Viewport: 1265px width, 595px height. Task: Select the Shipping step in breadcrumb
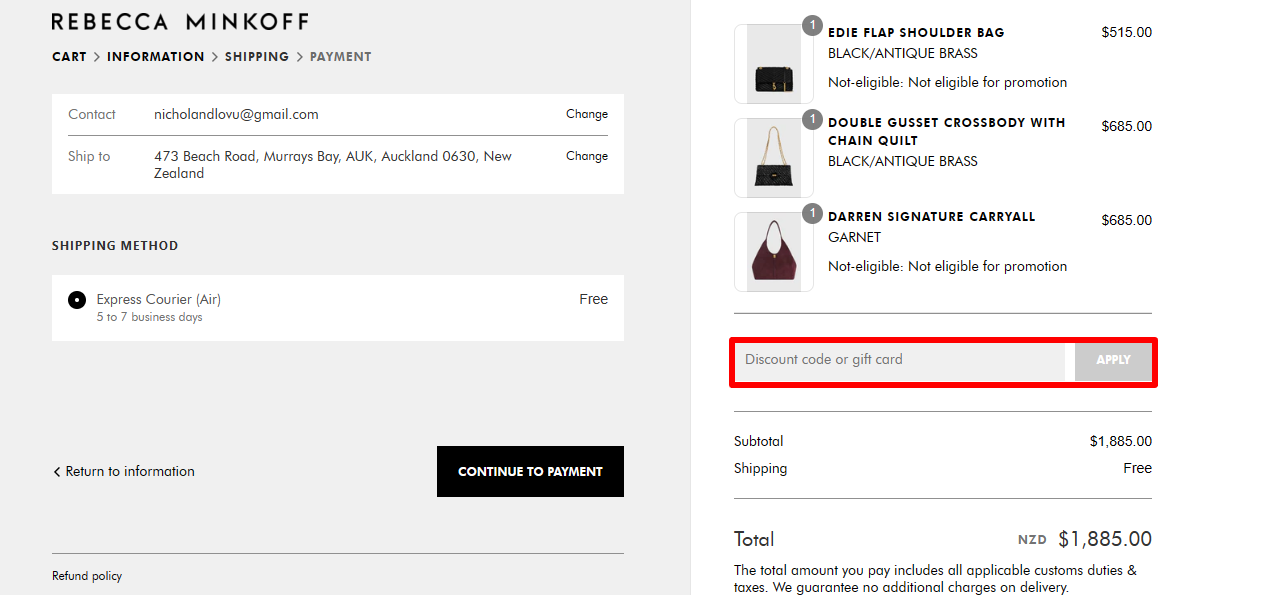point(256,56)
